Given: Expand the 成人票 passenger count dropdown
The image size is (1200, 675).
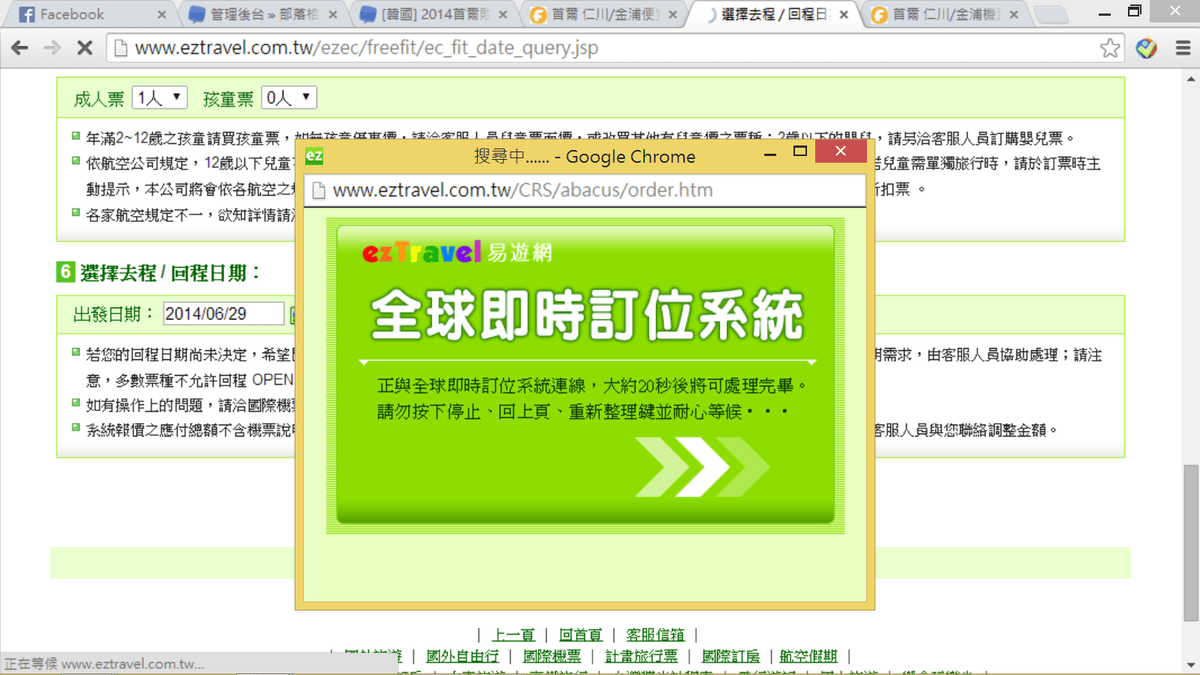Looking at the screenshot, I should (x=159, y=97).
